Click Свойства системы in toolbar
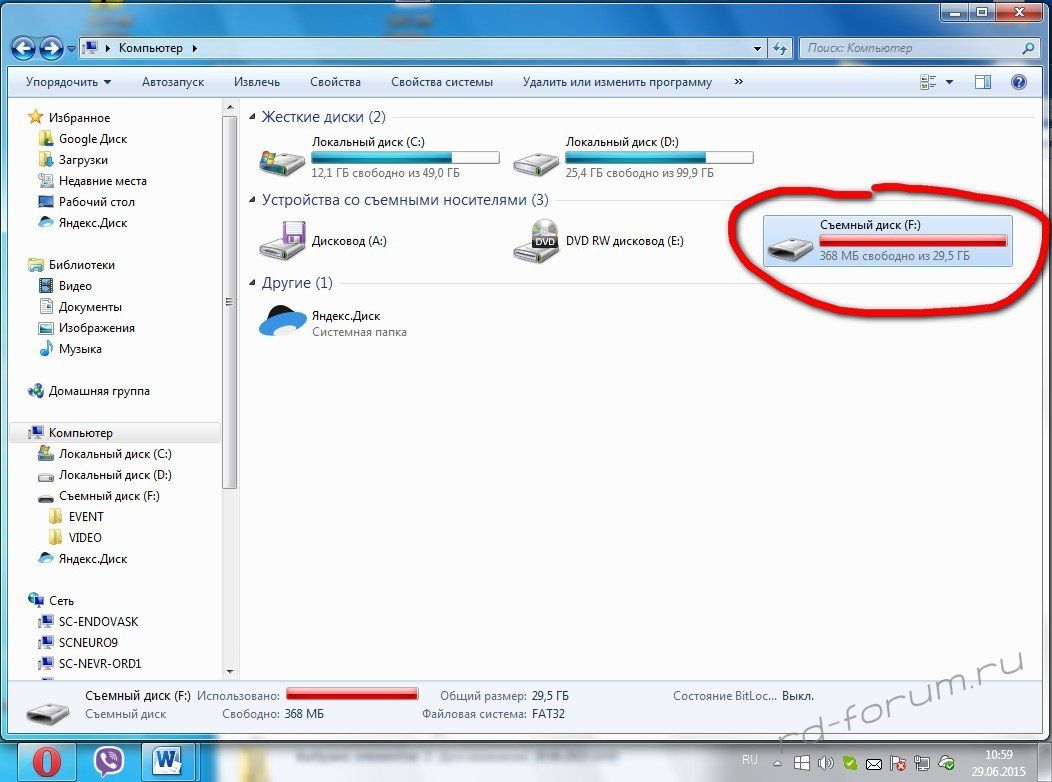 (441, 82)
